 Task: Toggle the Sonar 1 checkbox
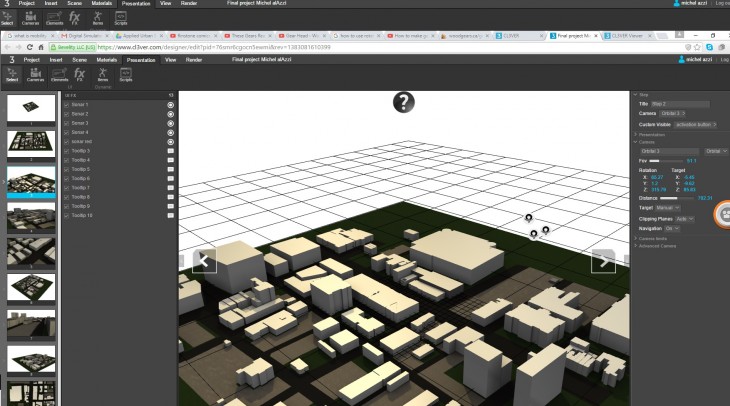67,105
